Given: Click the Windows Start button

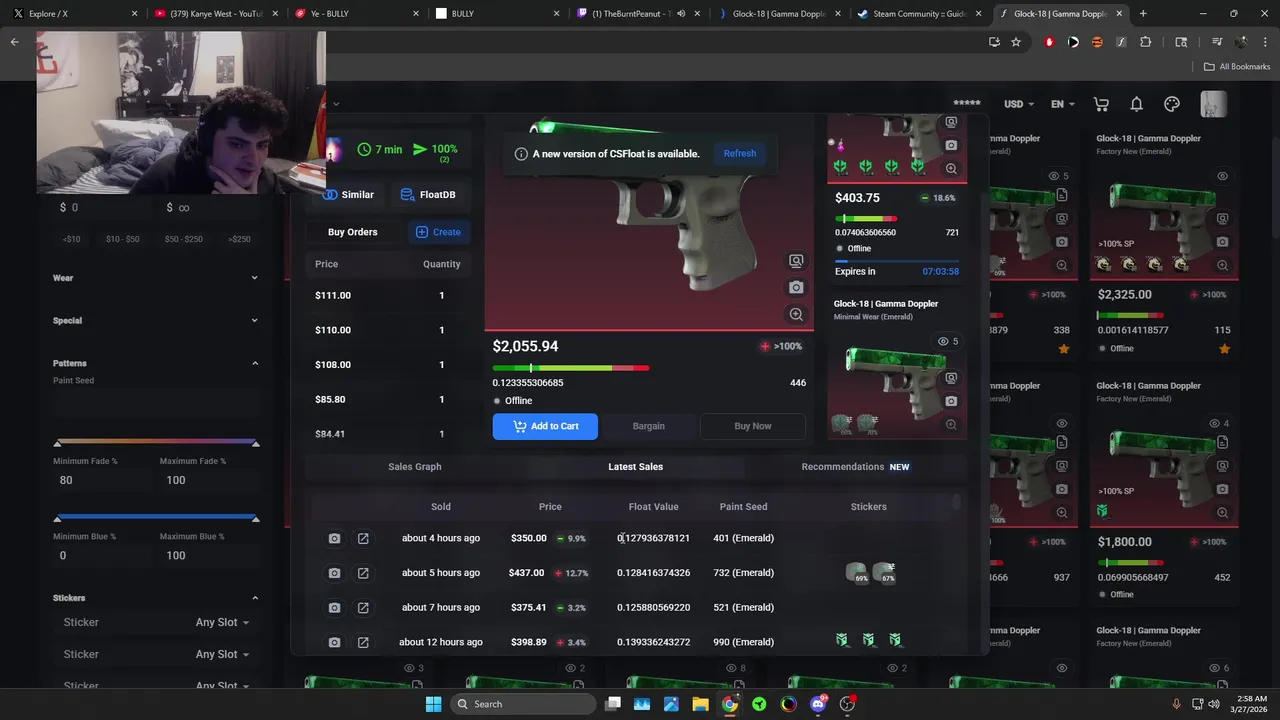Looking at the screenshot, I should pyautogui.click(x=433, y=704).
